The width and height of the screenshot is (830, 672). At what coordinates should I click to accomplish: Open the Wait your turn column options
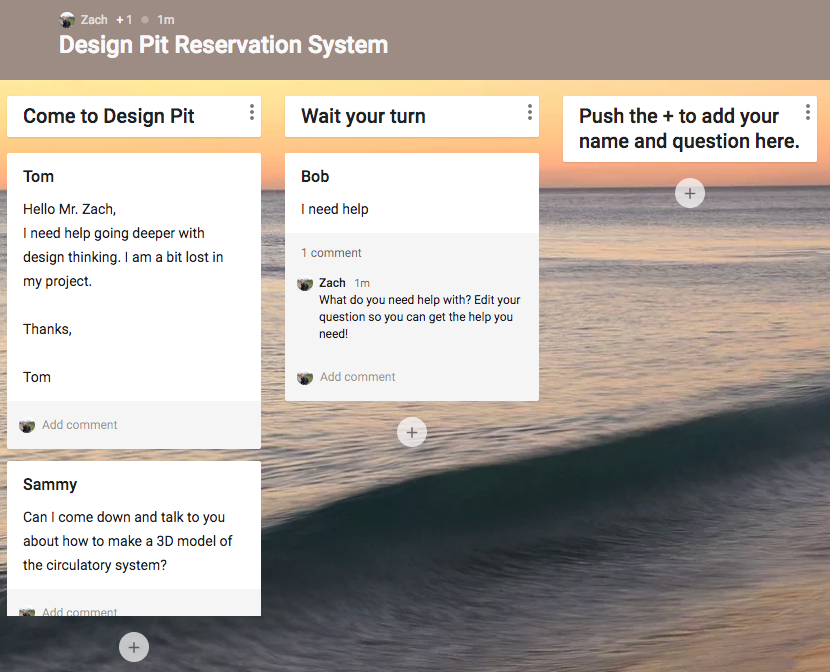[x=530, y=112]
